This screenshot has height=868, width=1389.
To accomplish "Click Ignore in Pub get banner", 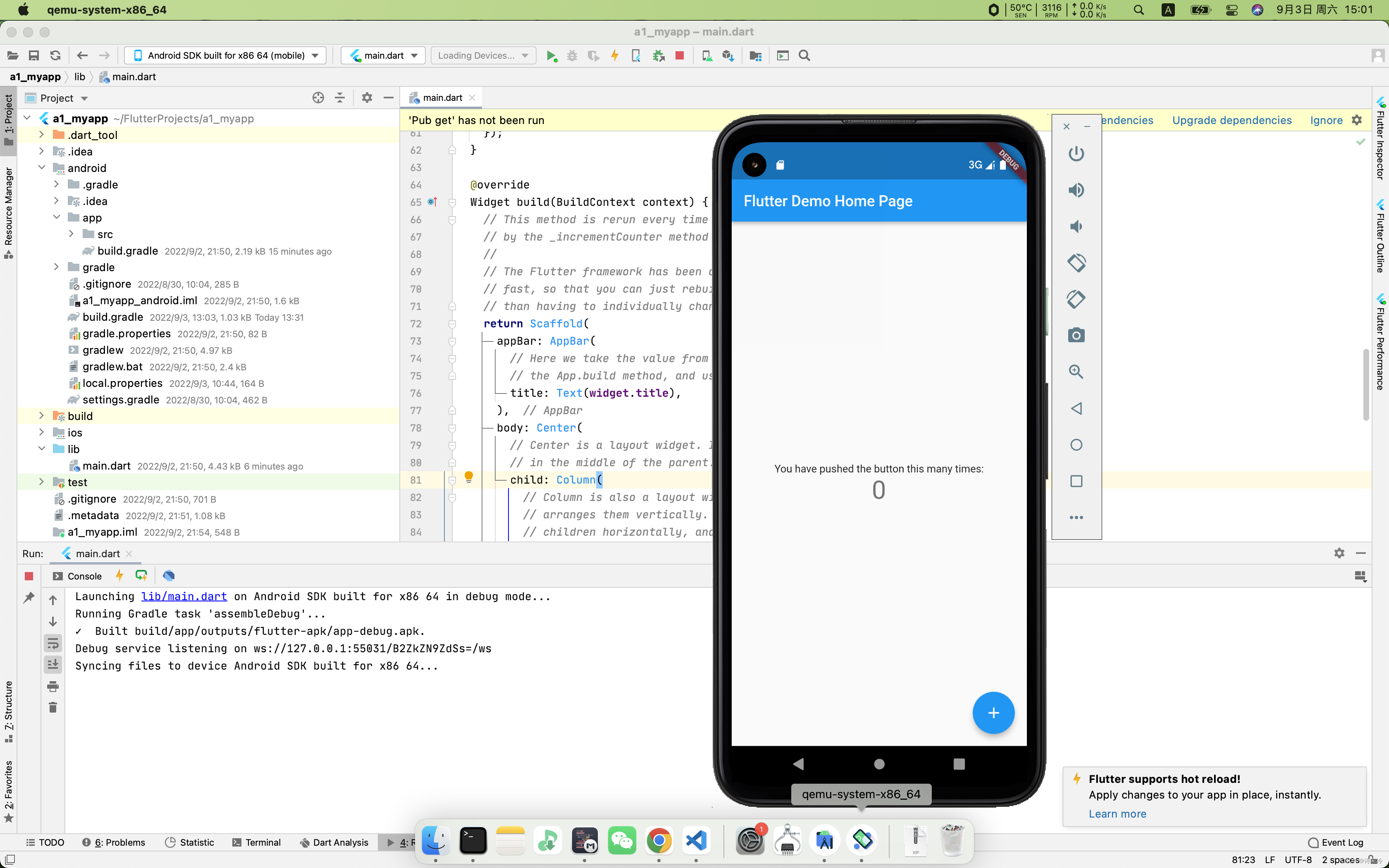I will click(x=1326, y=120).
